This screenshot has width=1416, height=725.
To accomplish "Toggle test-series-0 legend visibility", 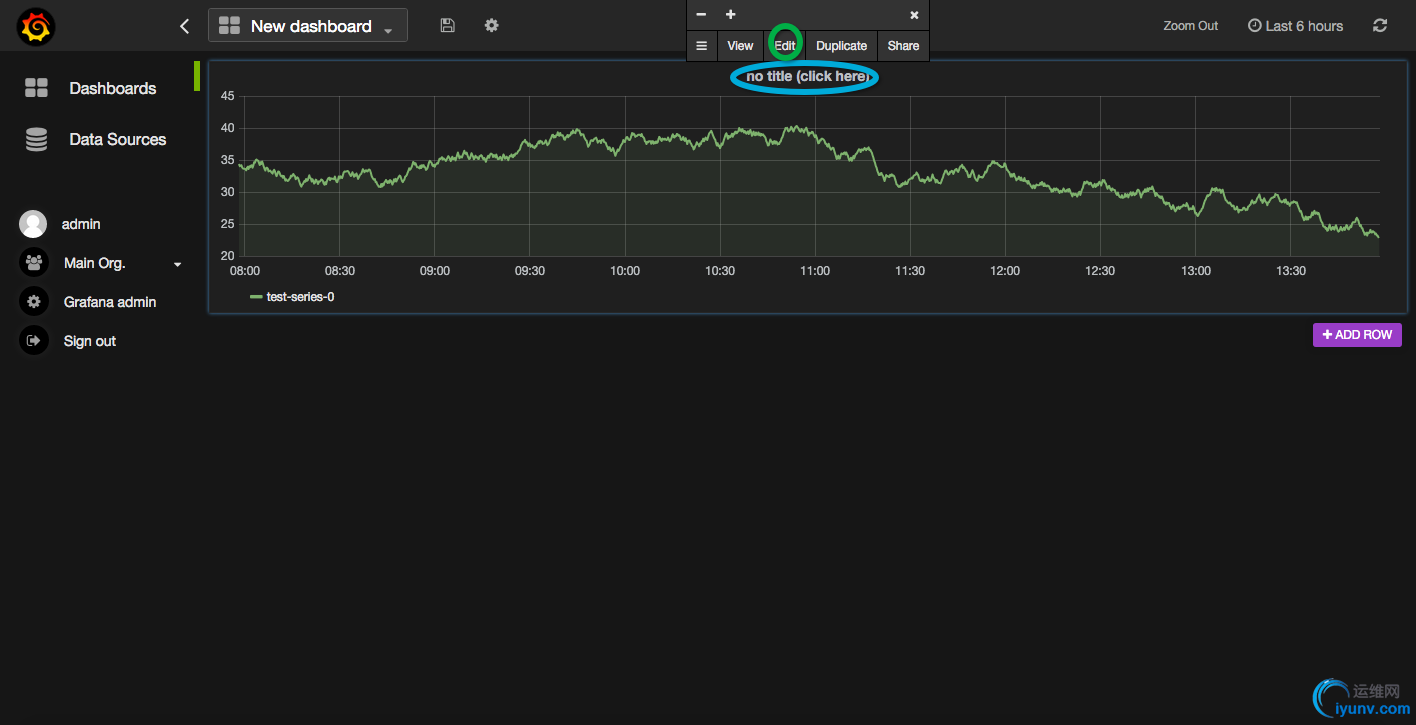I will click(299, 297).
